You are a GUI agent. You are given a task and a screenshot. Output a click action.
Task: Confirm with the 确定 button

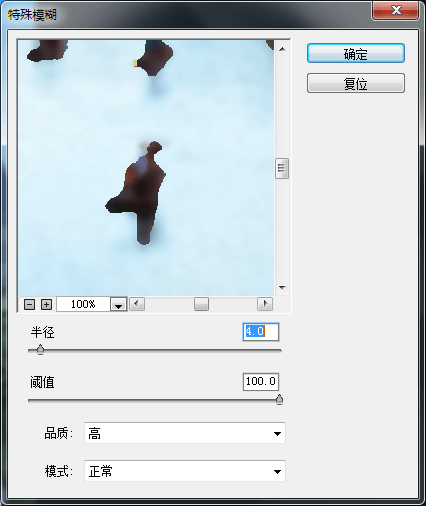[356, 53]
